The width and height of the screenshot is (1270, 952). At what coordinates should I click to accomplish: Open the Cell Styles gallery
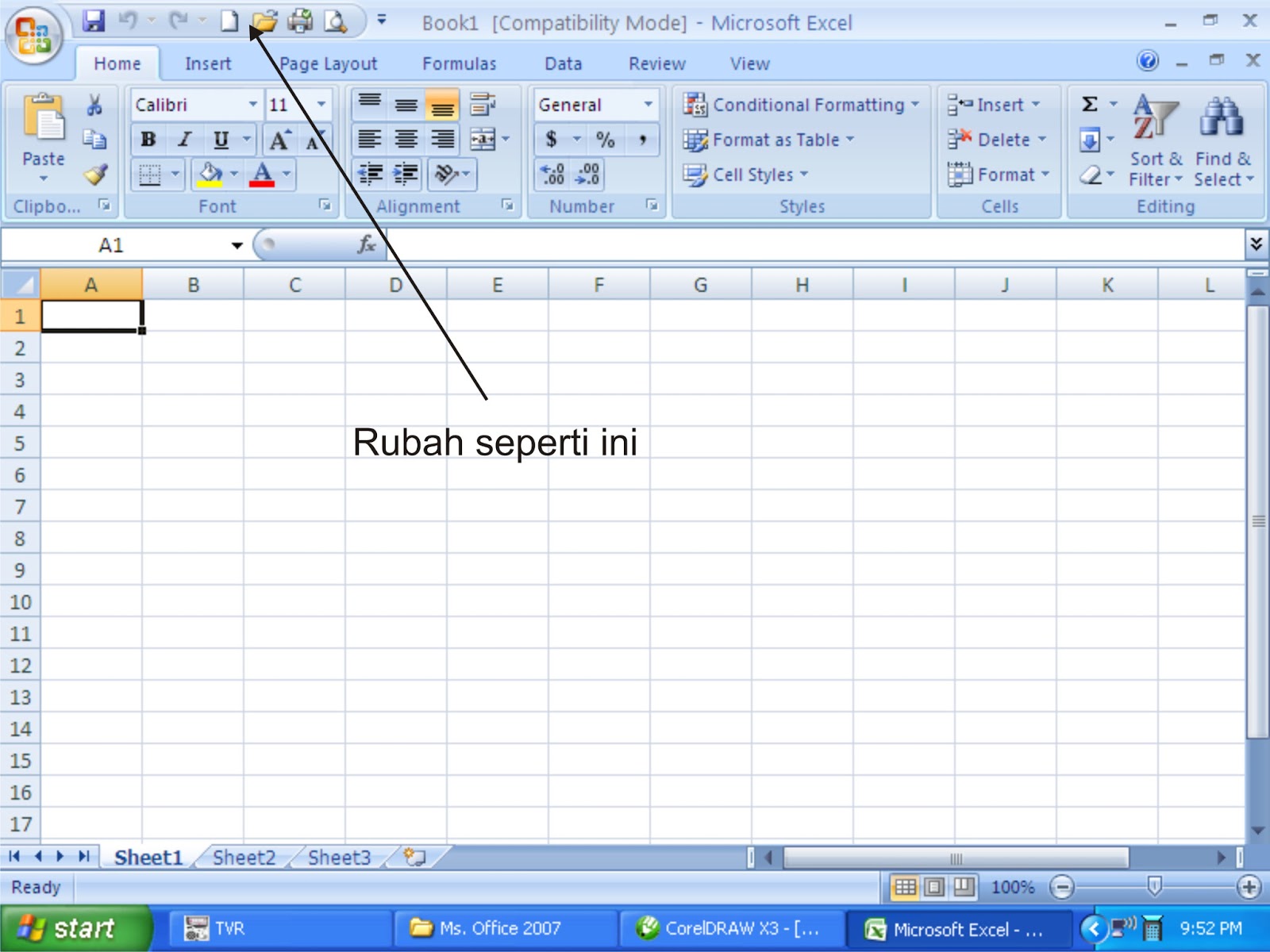pyautogui.click(x=745, y=175)
